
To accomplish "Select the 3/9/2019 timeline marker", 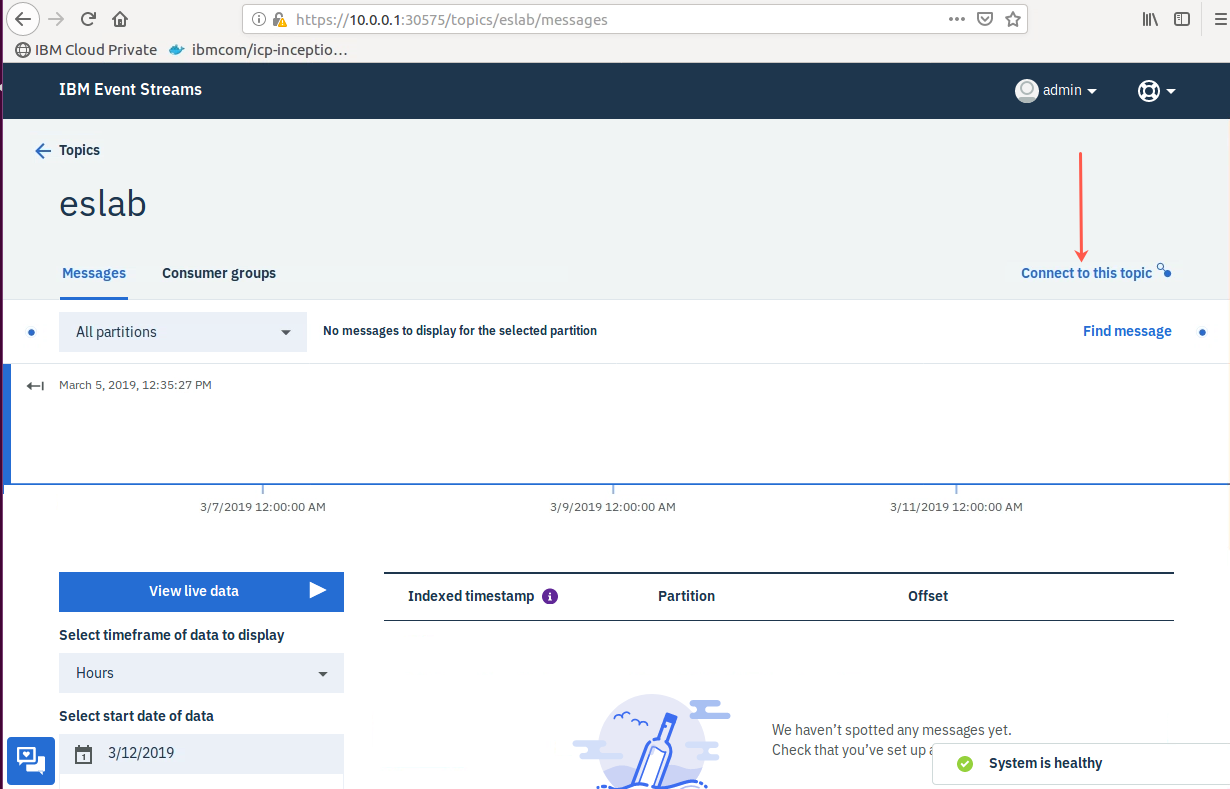I will click(x=613, y=507).
